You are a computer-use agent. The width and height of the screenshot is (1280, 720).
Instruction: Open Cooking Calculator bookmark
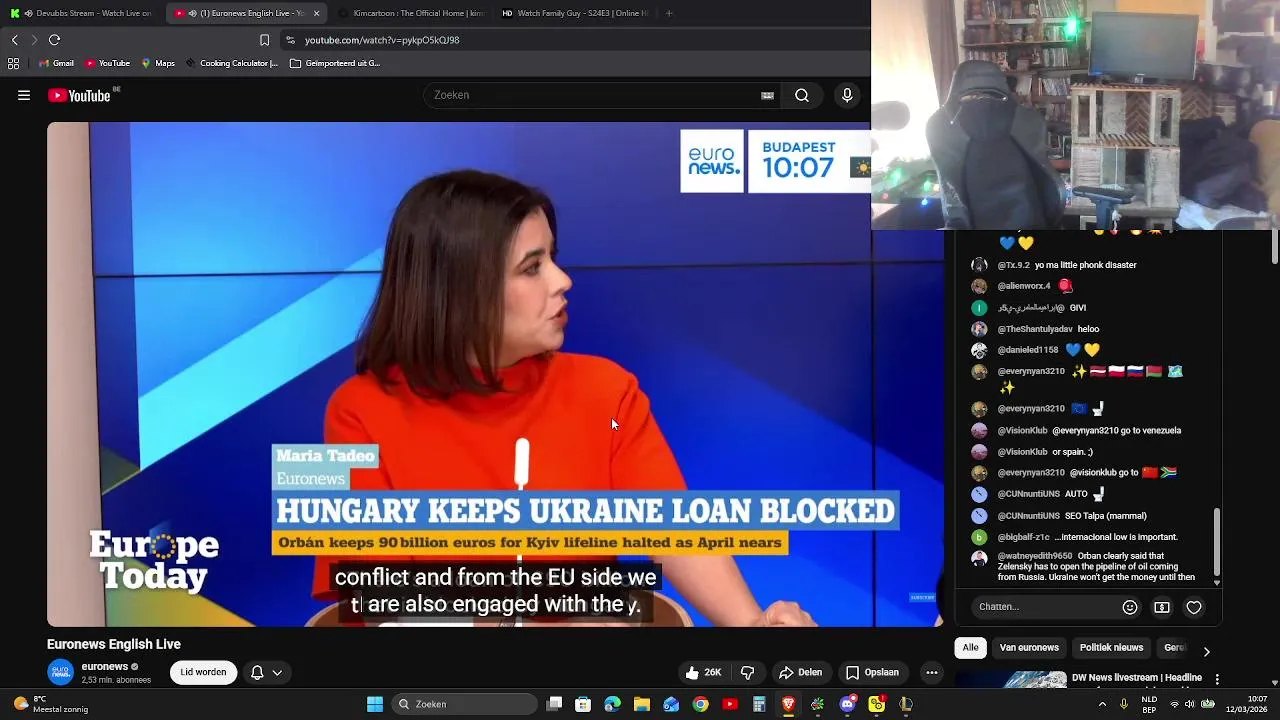click(x=232, y=63)
